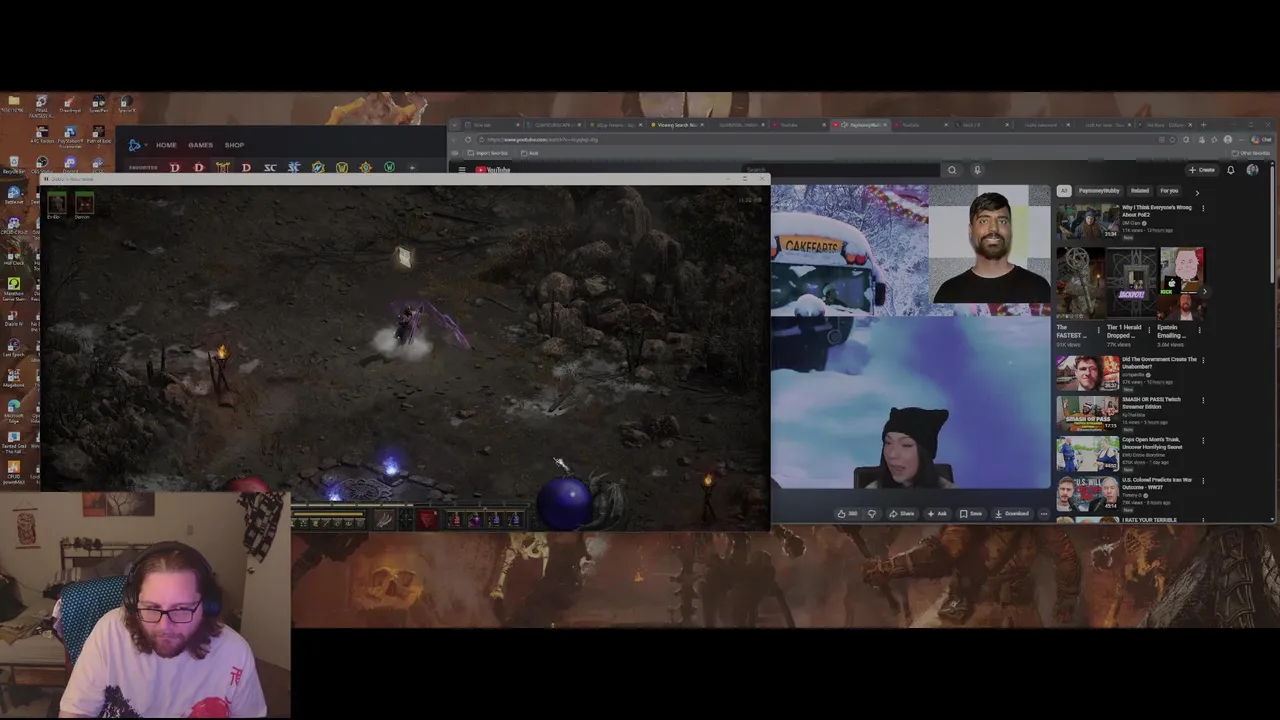Select the All filter chip
Image resolution: width=1280 pixels, height=720 pixels.
click(x=1064, y=191)
